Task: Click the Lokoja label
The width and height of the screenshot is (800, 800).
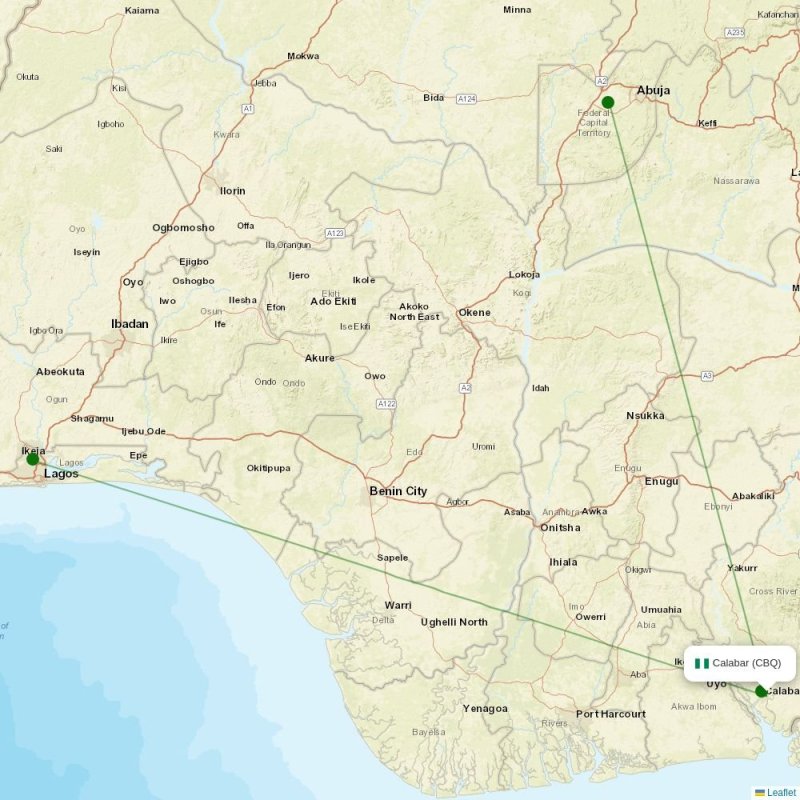Action: [x=524, y=274]
